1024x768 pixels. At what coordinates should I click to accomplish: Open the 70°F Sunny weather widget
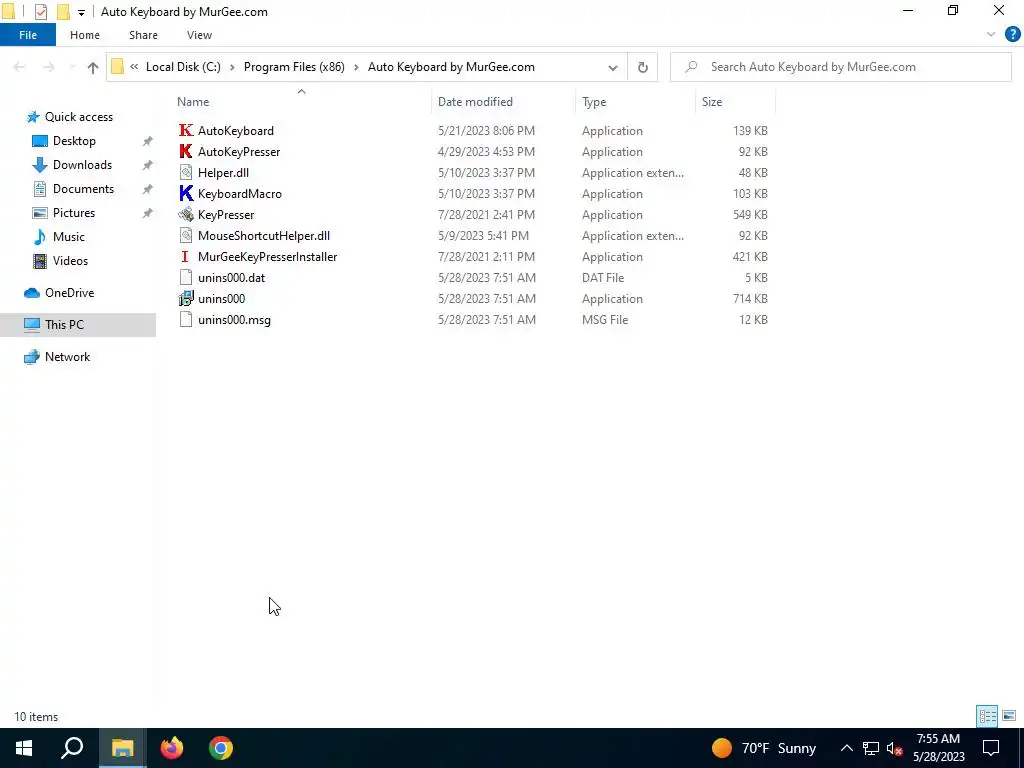click(x=763, y=748)
